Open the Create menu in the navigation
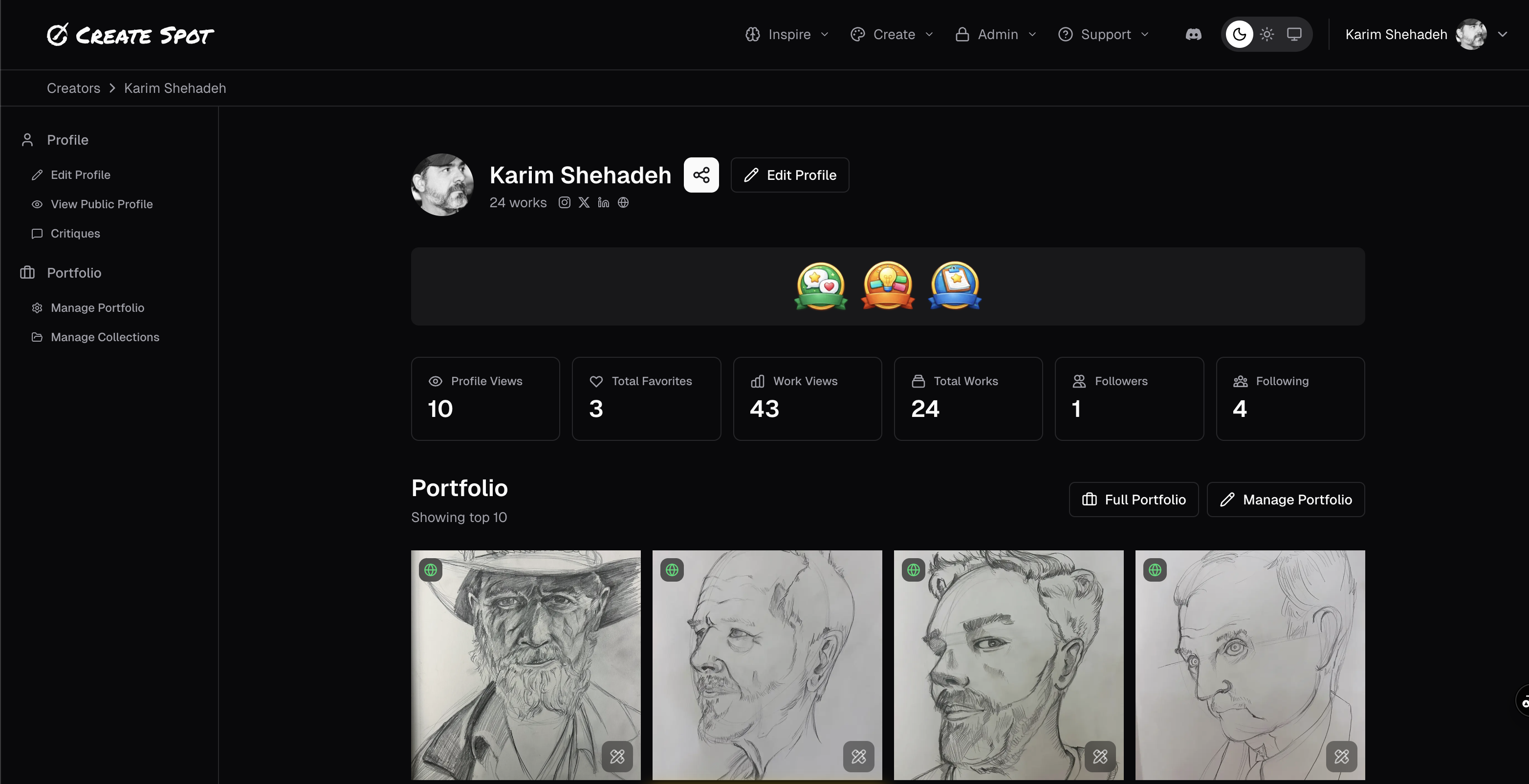Image resolution: width=1529 pixels, height=784 pixels. 892,34
